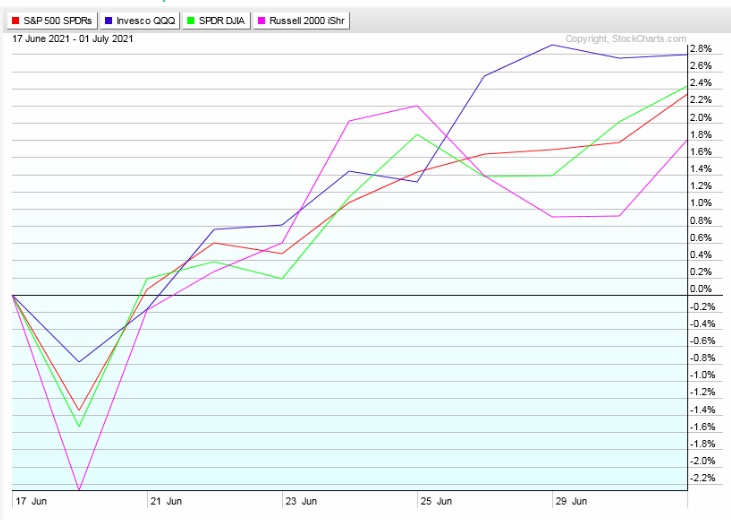The width and height of the screenshot is (731, 520).
Task: Click the SPDR DJIA line's lowest dip
Action: [x=79, y=426]
